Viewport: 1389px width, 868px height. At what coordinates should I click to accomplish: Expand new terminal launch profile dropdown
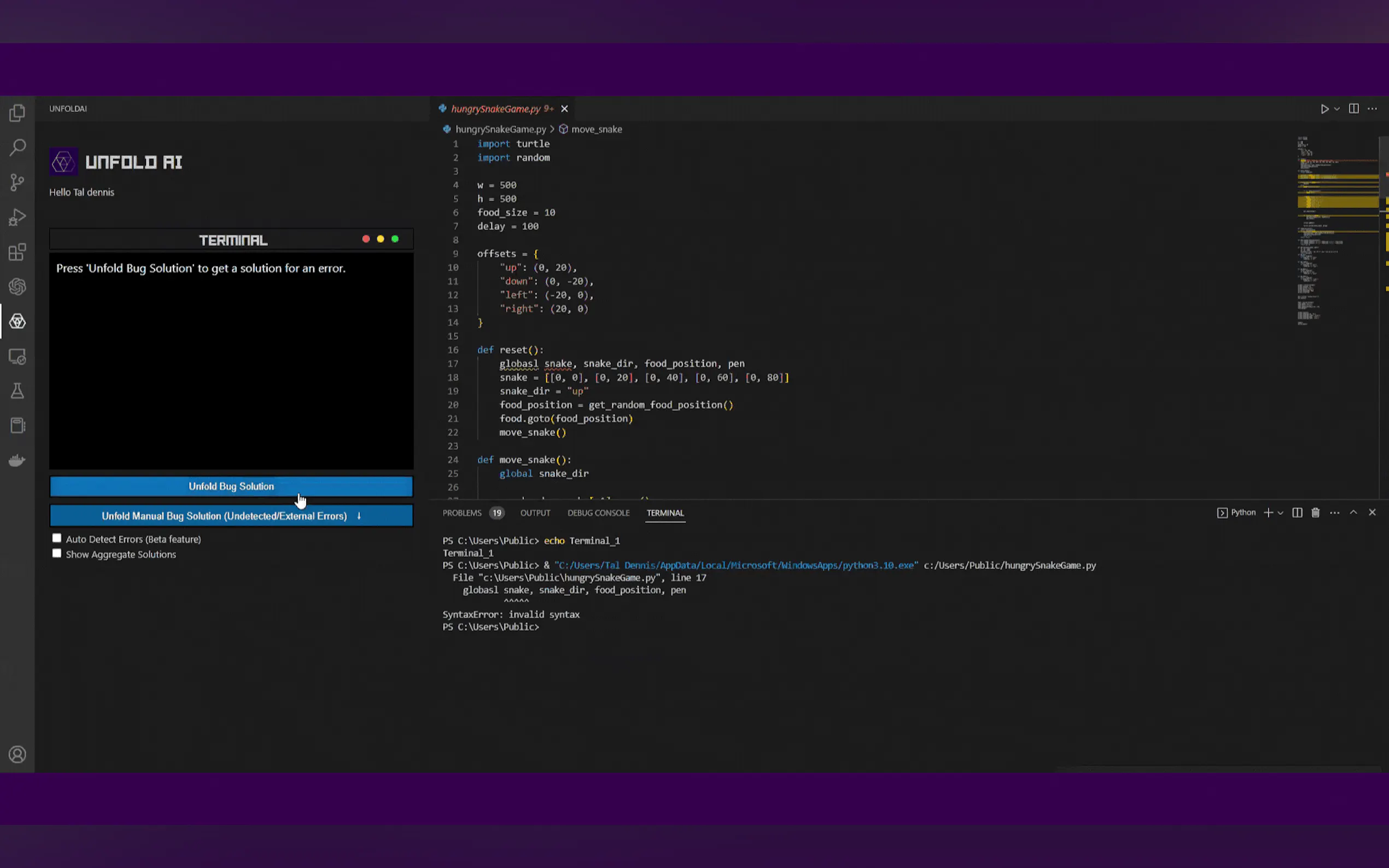[x=1281, y=513]
